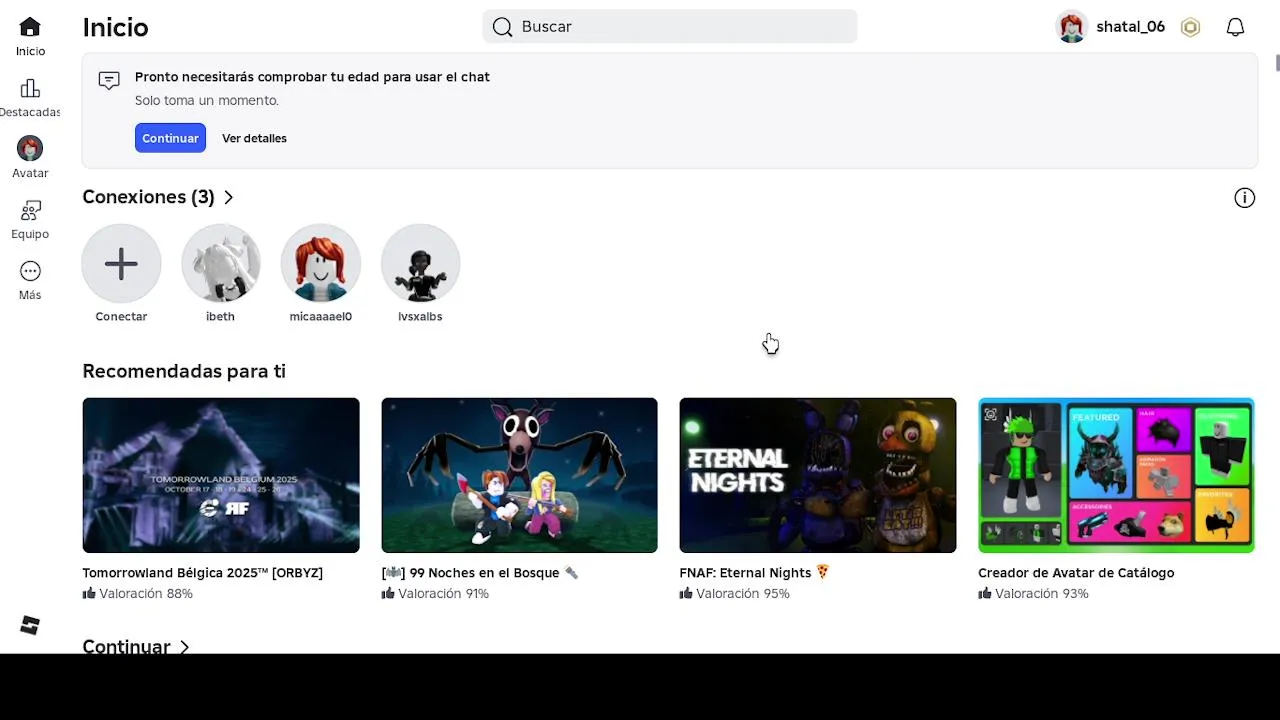Click the chat bubble icon in age banner

pyautogui.click(x=109, y=81)
